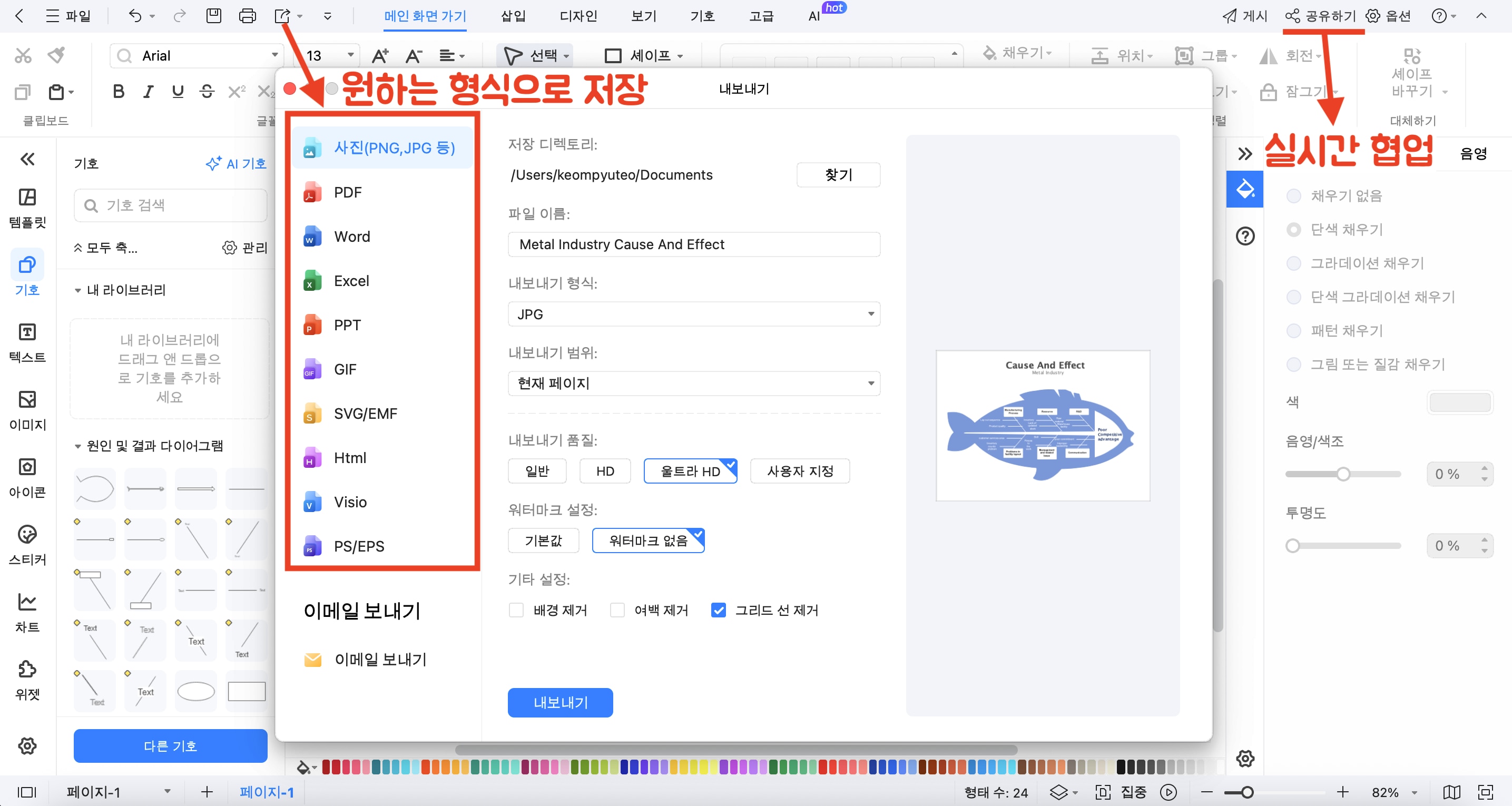Choose Visio export format
Screen dimensions: 1512x806
pyautogui.click(x=350, y=502)
